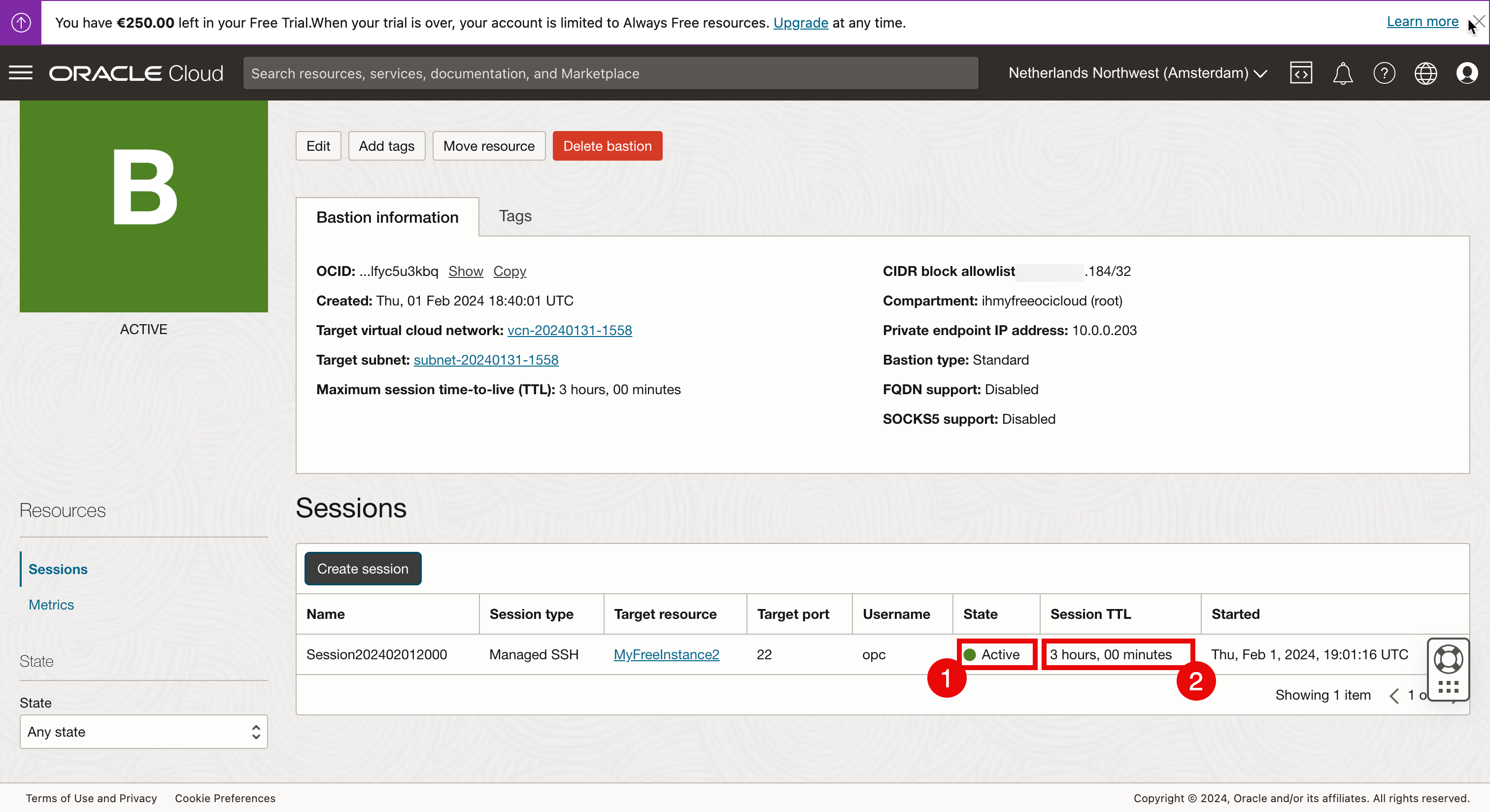Open the notifications bell
Viewport: 1490px width, 812px height.
pyautogui.click(x=1343, y=73)
